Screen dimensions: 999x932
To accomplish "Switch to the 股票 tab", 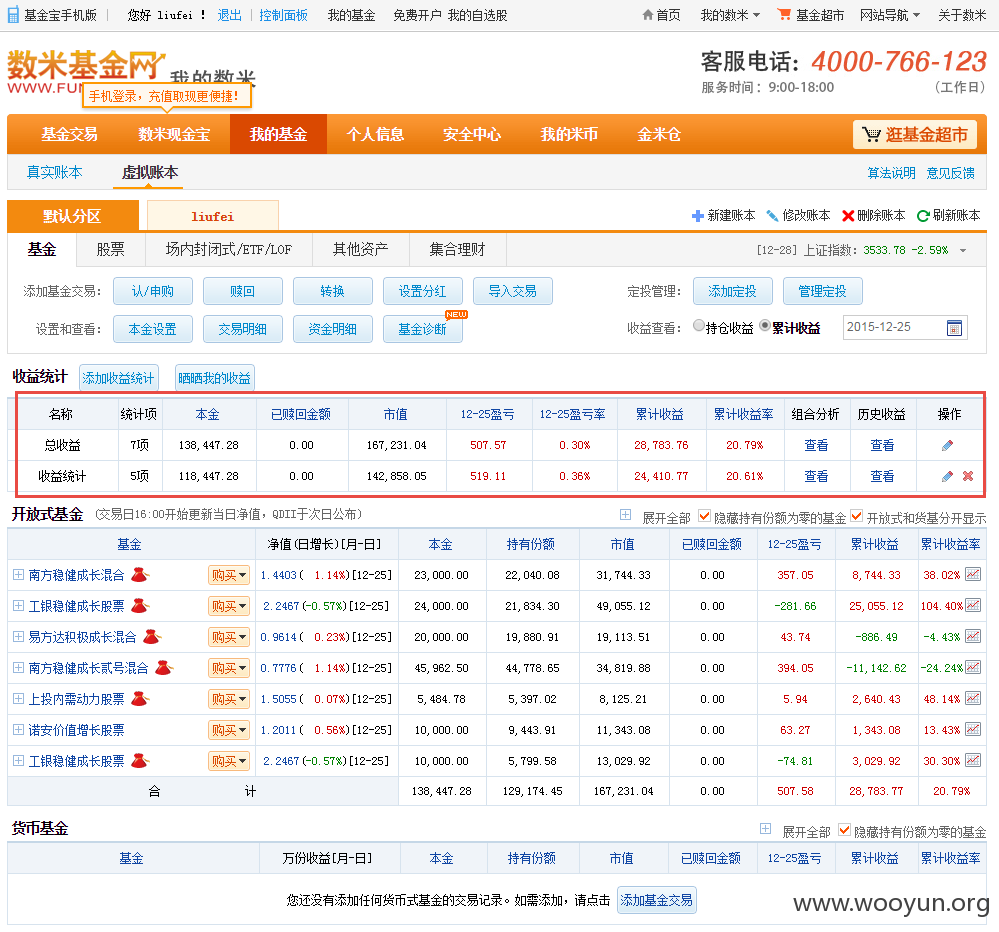I will click(x=110, y=250).
